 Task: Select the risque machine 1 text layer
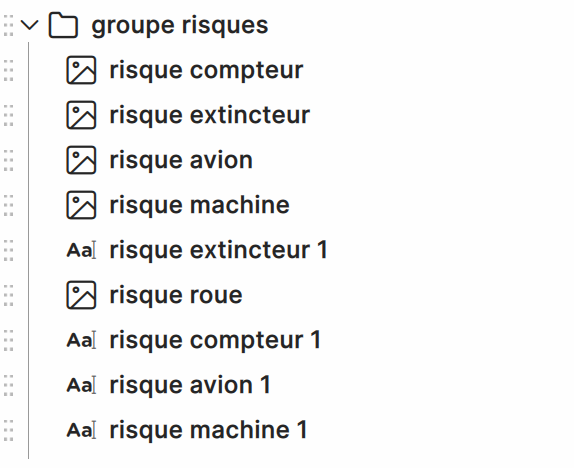(x=208, y=430)
